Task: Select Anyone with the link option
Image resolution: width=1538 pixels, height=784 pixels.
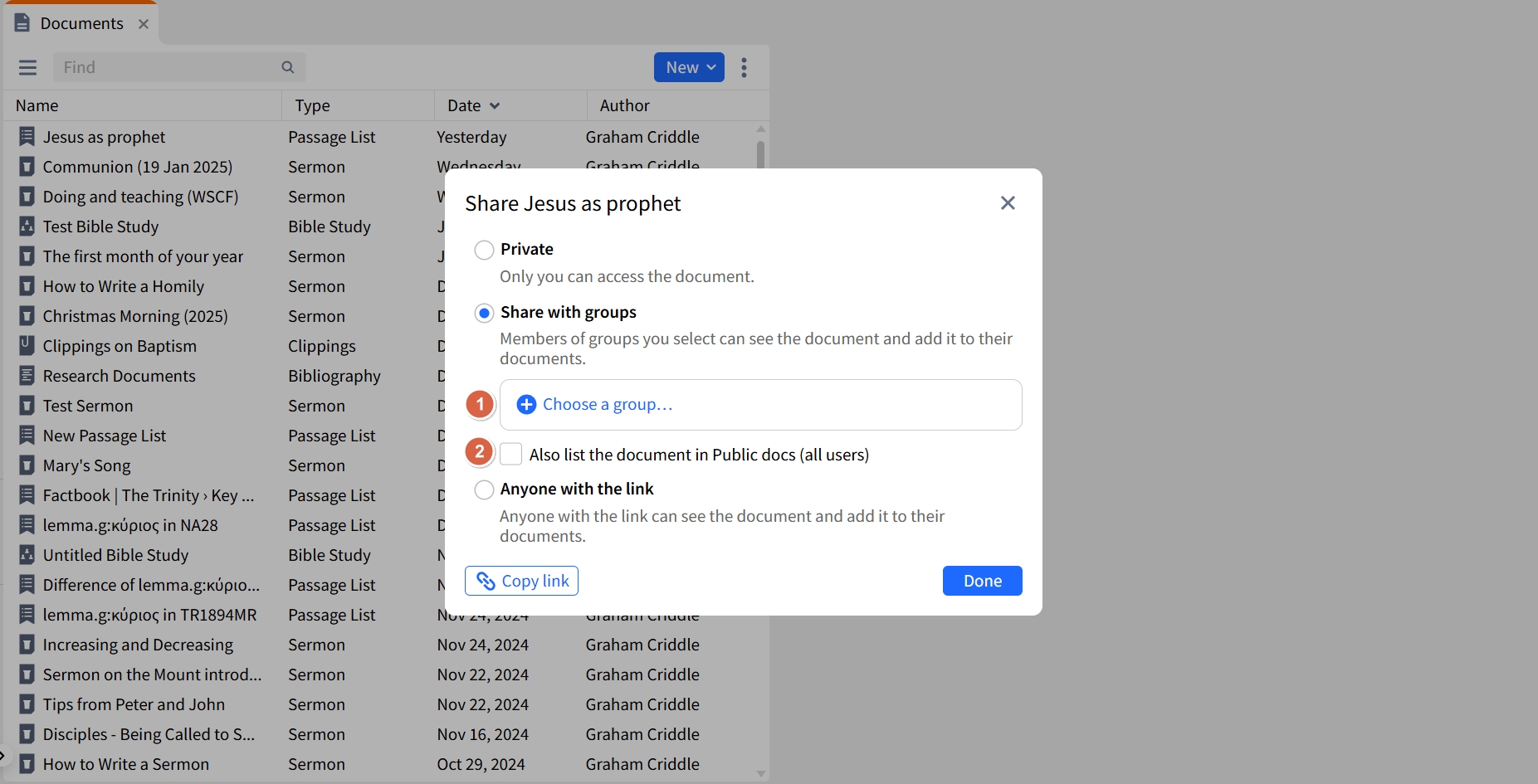Action: [x=484, y=489]
